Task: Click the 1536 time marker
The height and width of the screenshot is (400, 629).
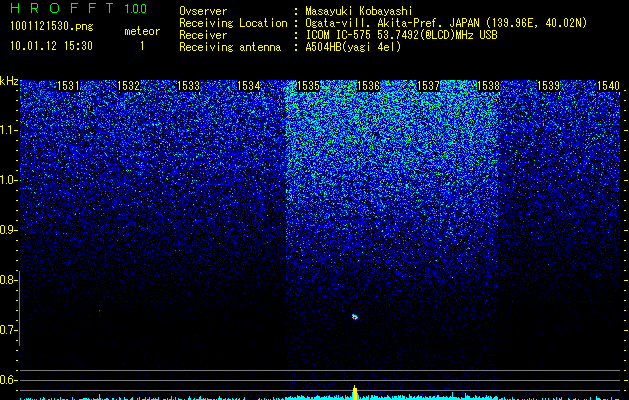Action: coord(368,86)
